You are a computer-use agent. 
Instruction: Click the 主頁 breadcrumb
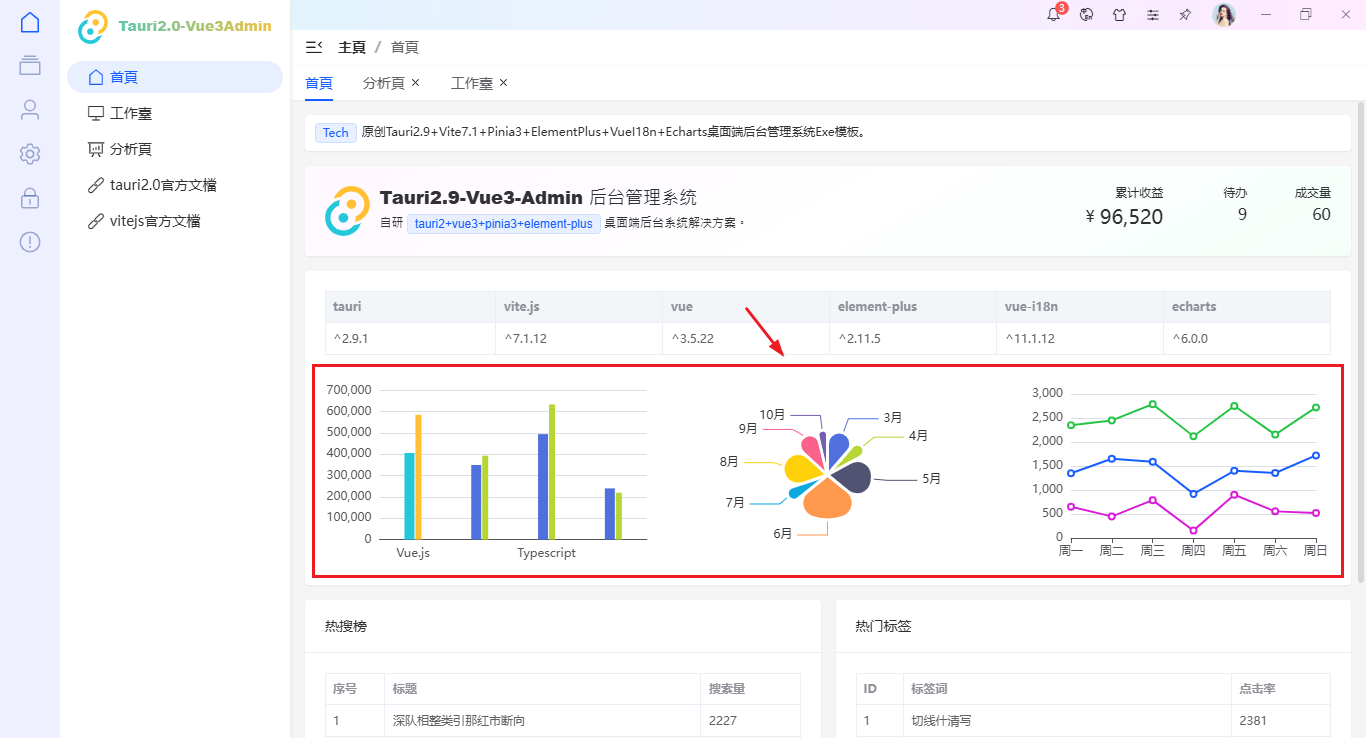352,47
